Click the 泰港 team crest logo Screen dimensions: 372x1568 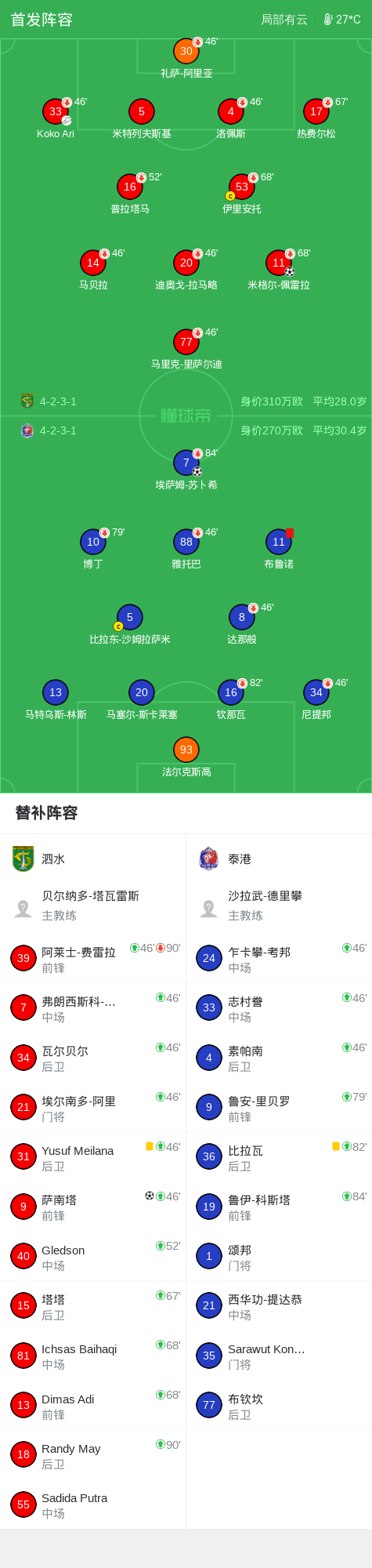(x=209, y=858)
